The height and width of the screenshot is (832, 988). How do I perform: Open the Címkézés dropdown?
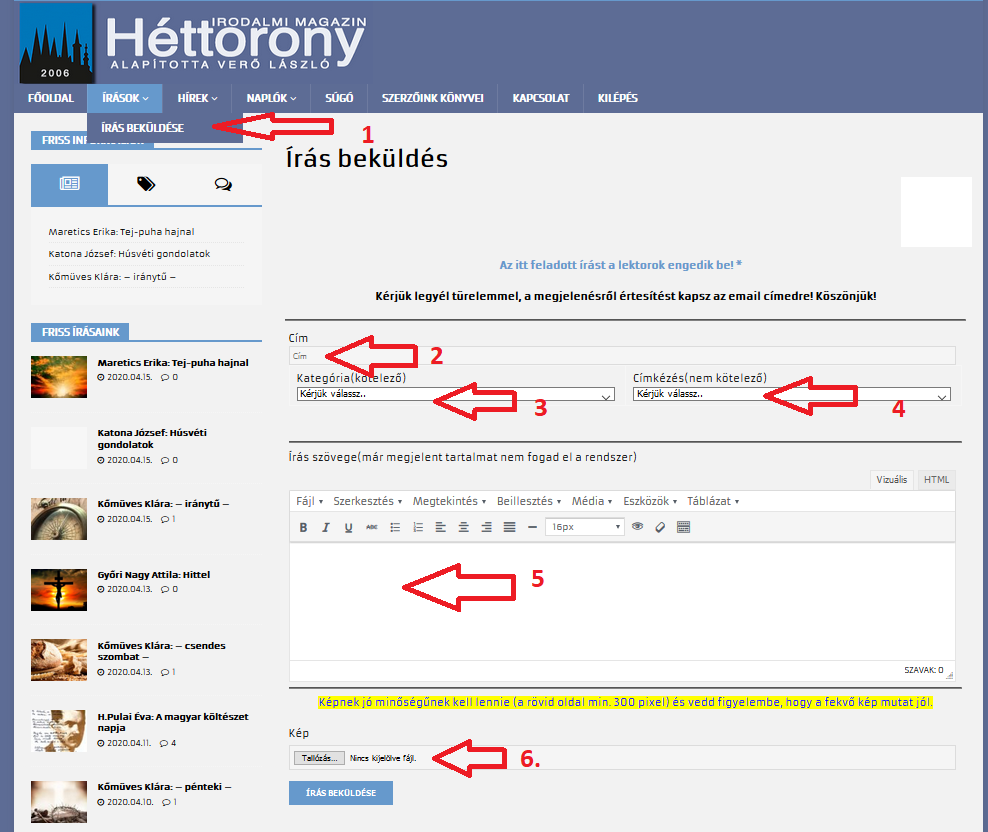click(791, 394)
